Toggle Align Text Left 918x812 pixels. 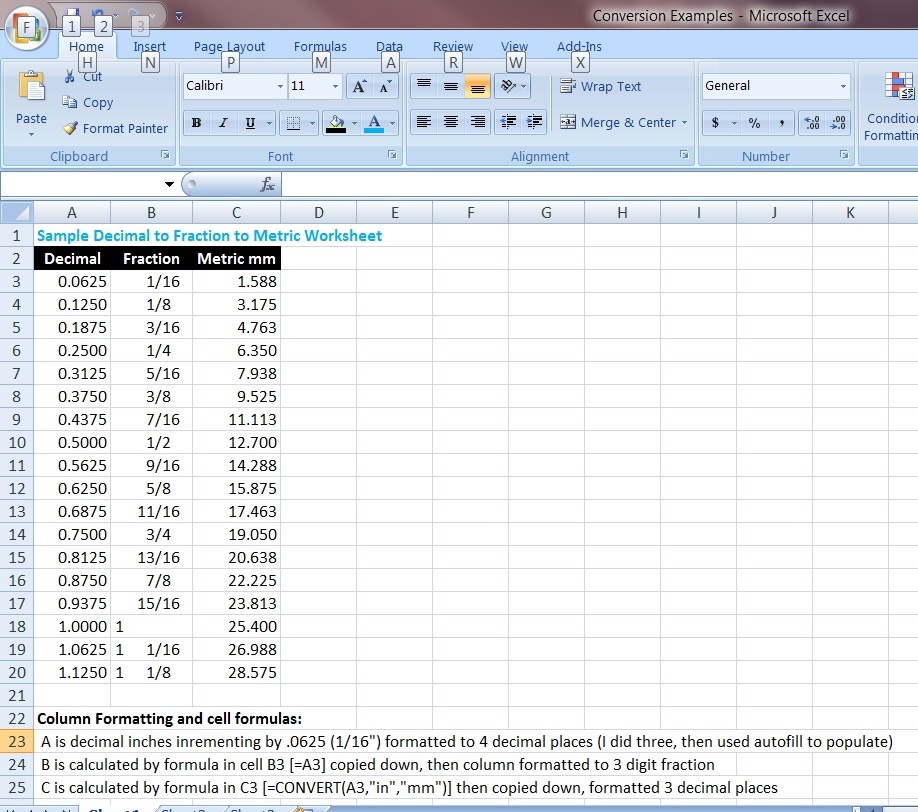tap(424, 122)
